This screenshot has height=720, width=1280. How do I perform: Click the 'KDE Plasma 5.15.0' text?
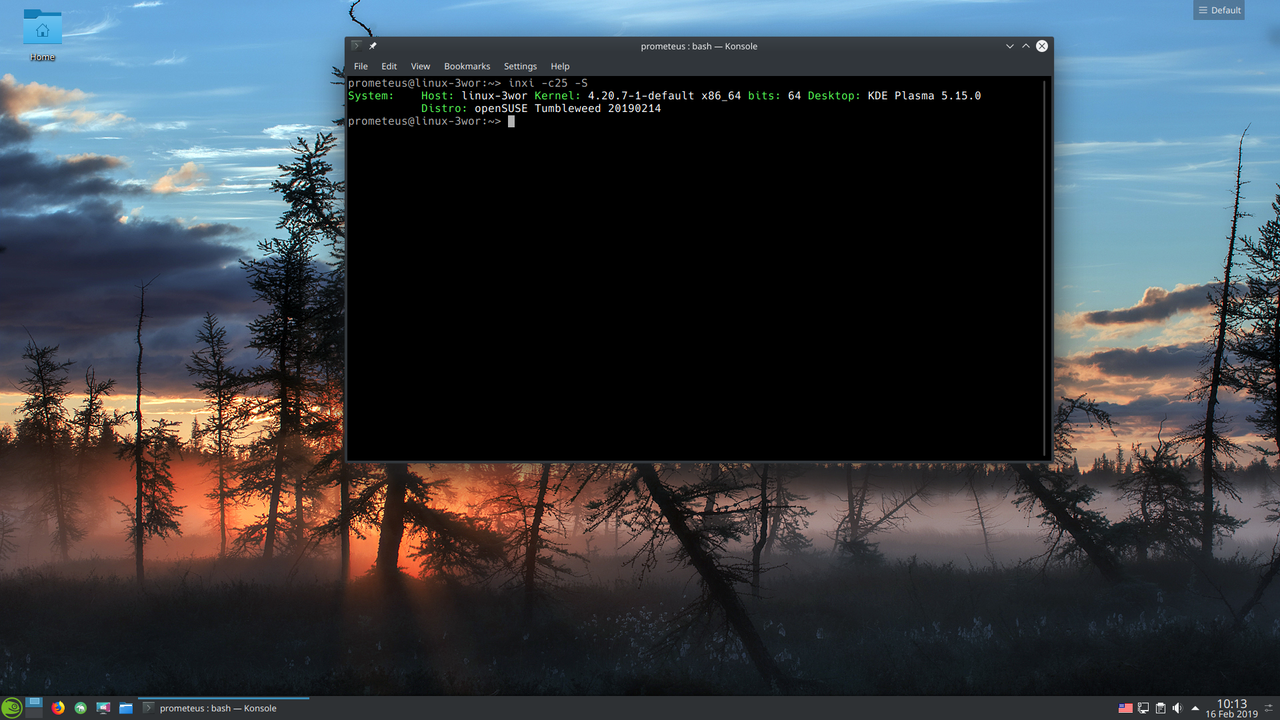(924, 96)
